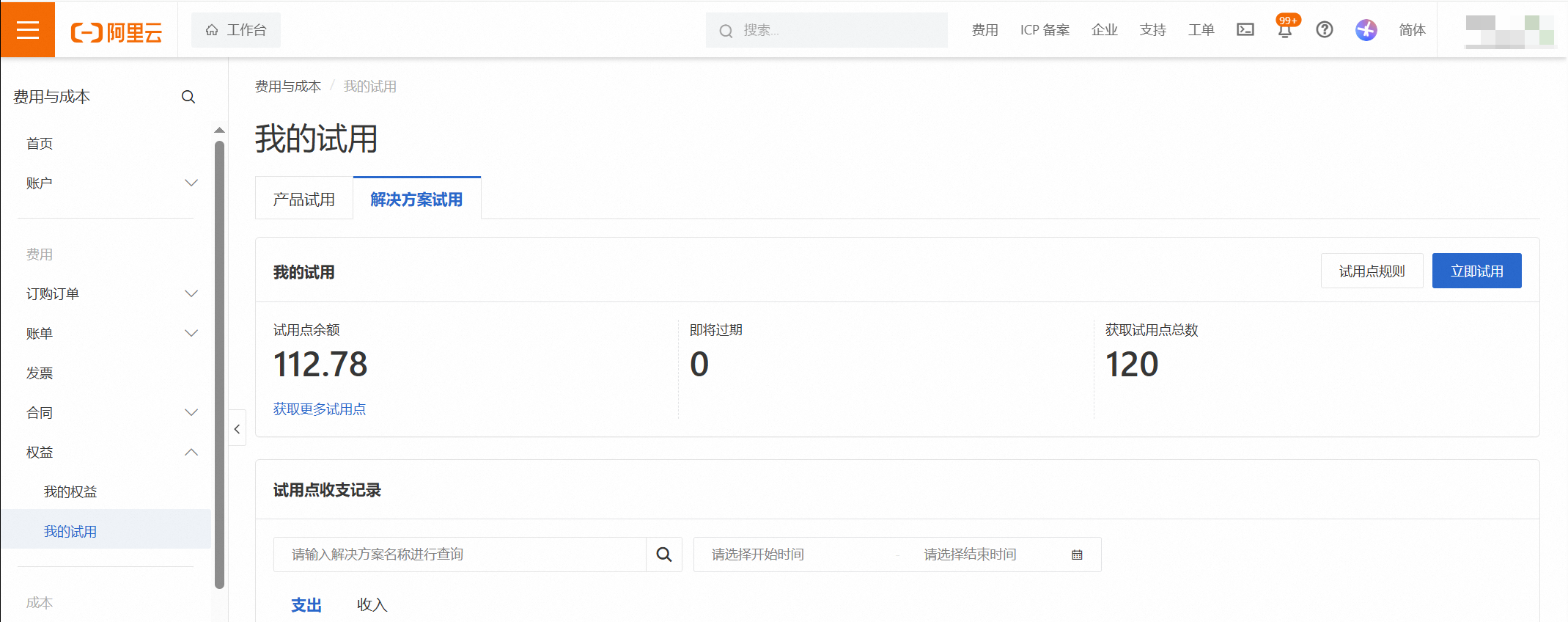Switch to the 收入 records tab
The height and width of the screenshot is (622, 1568).
(x=372, y=605)
